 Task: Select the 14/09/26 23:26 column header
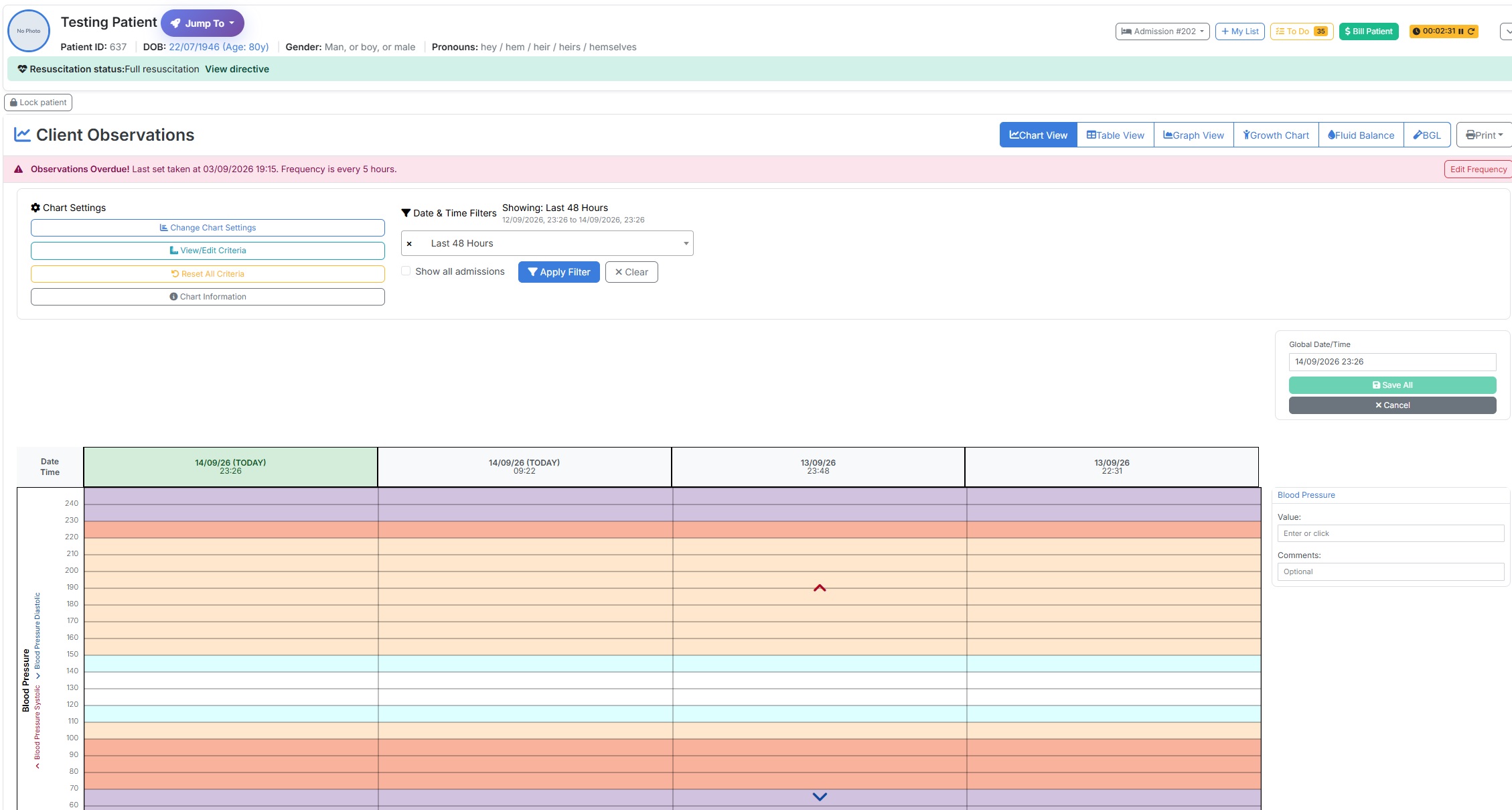pyautogui.click(x=230, y=467)
